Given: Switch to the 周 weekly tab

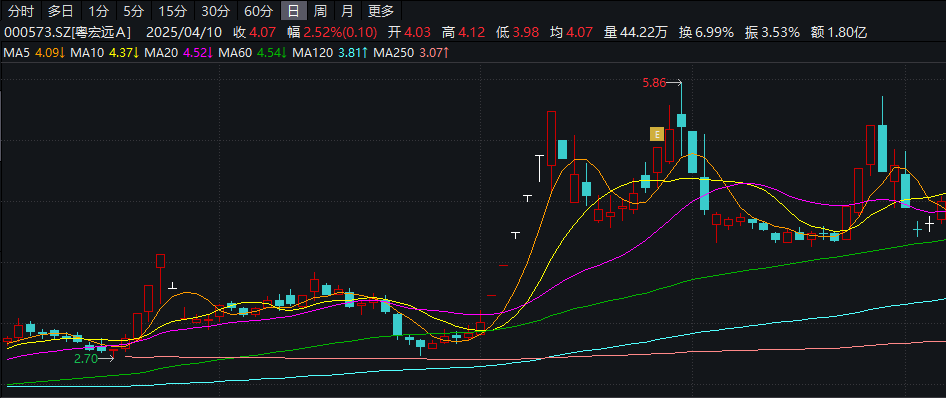Looking at the screenshot, I should (x=320, y=11).
